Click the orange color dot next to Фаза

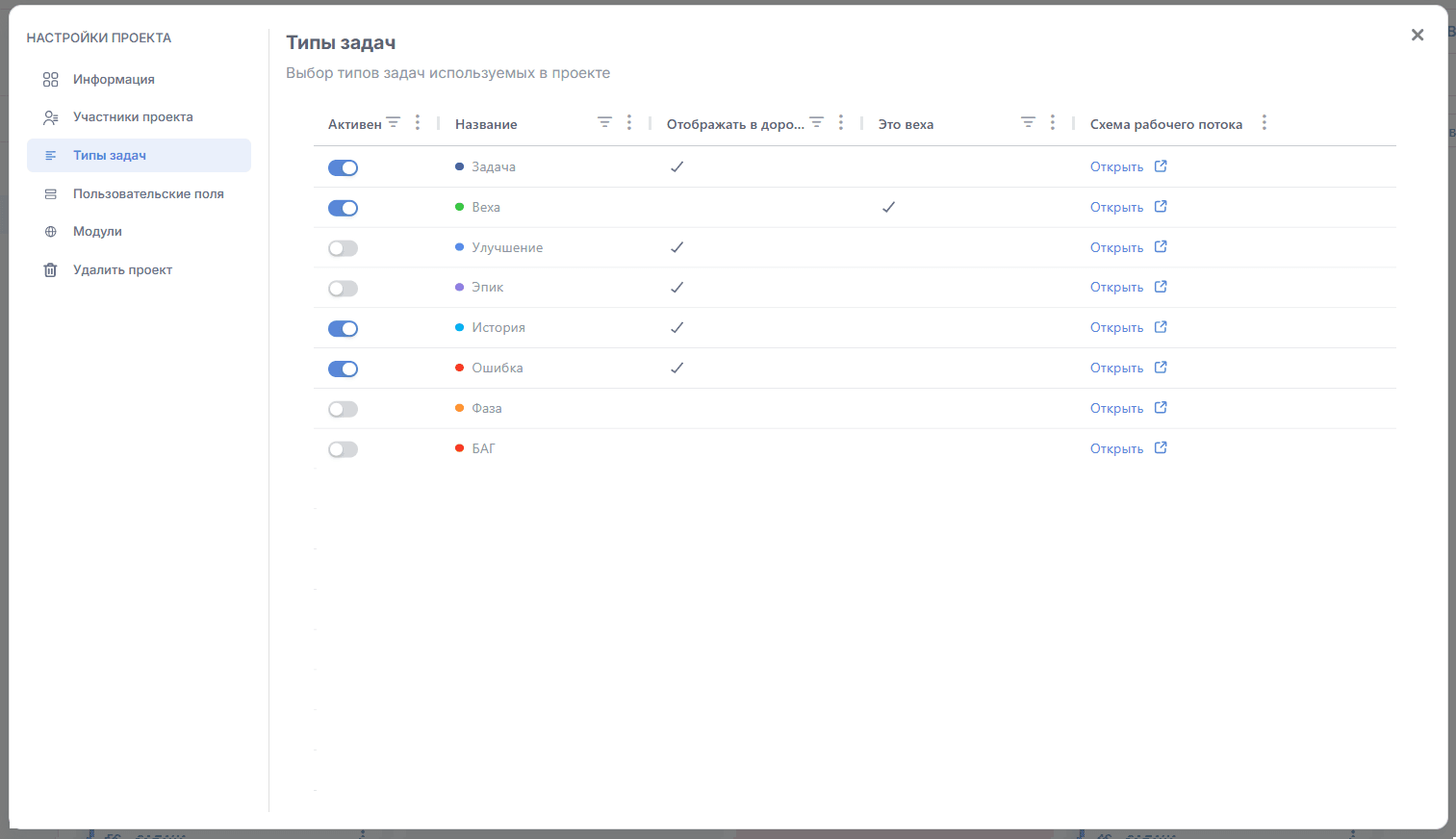459,408
